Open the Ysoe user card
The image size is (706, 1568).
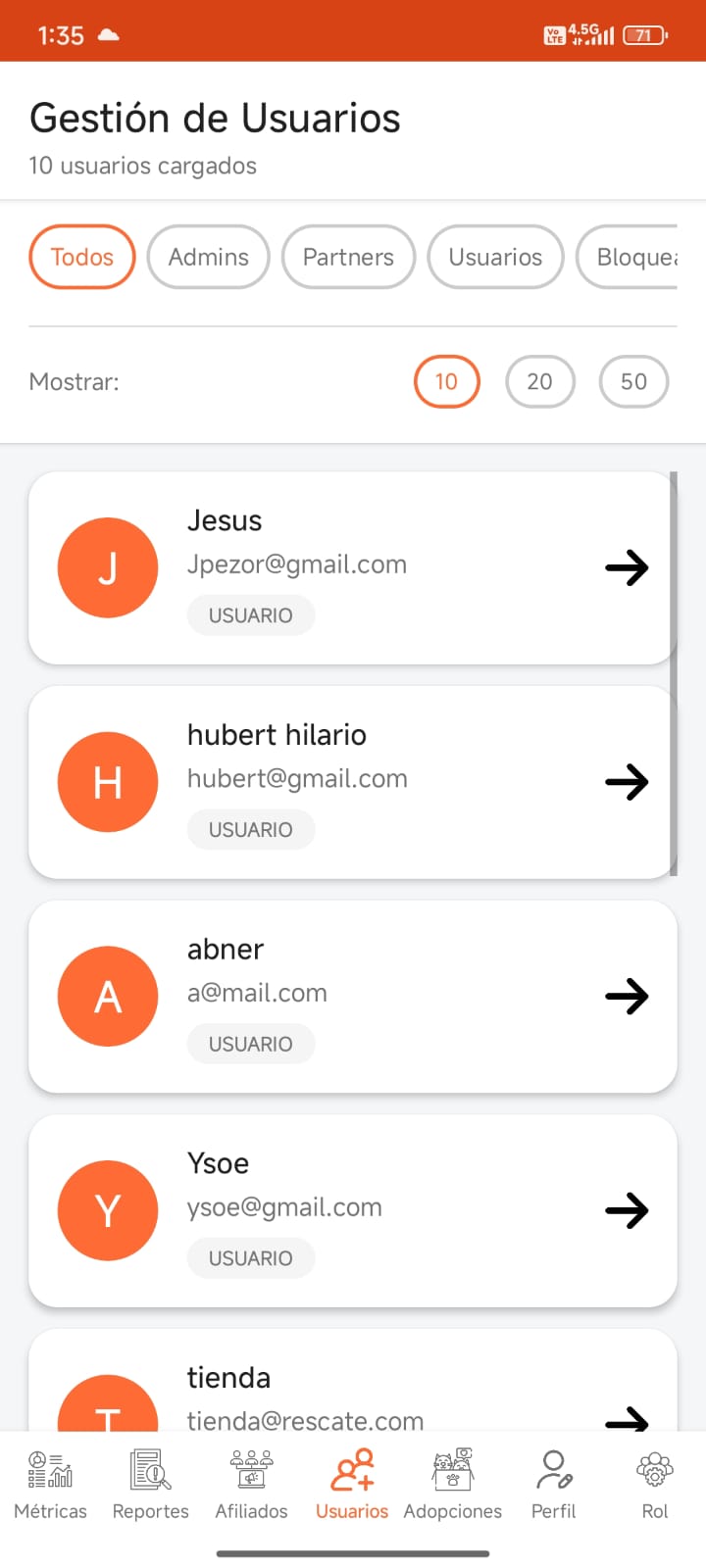353,1211
